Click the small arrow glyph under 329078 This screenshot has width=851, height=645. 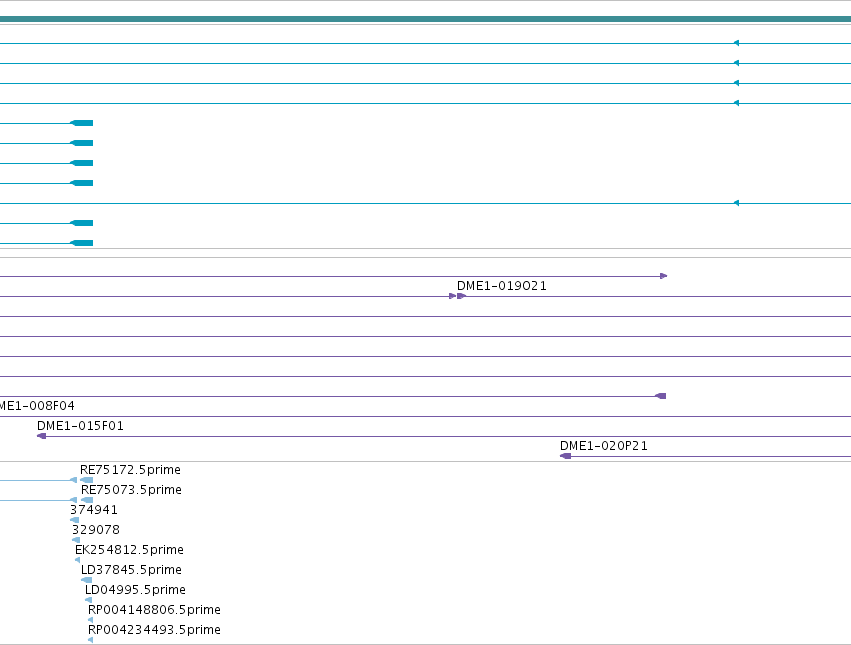[76, 540]
